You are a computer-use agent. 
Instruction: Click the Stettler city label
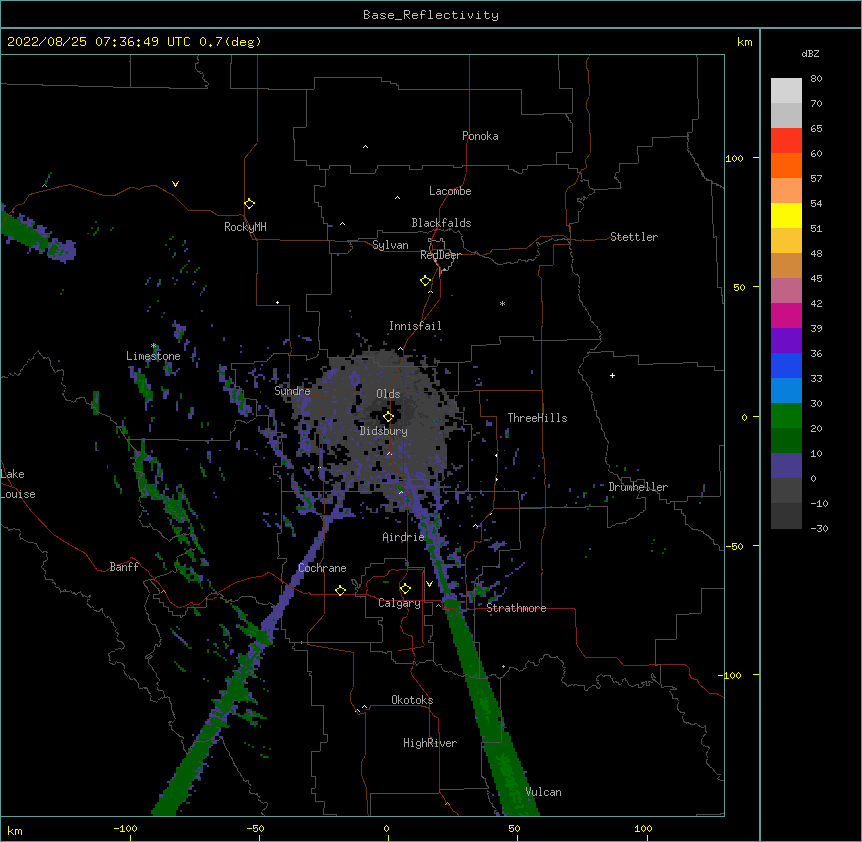[x=634, y=237]
